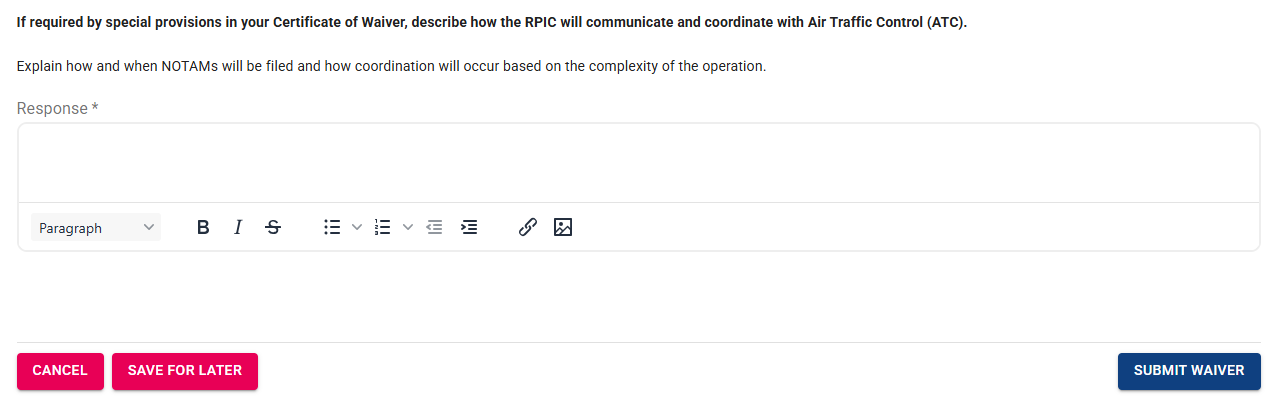The height and width of the screenshot is (405, 1284).
Task: Click the Cancel button
Action: (x=60, y=371)
